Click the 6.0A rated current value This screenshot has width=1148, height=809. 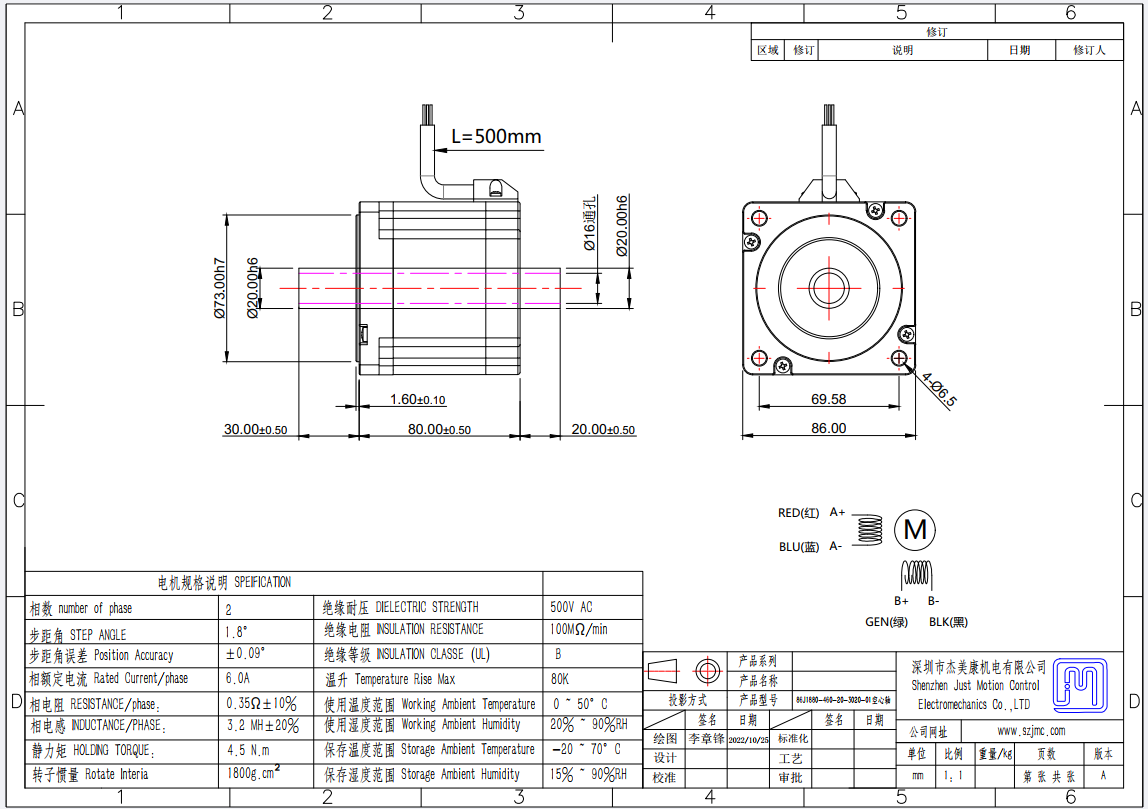(x=241, y=678)
